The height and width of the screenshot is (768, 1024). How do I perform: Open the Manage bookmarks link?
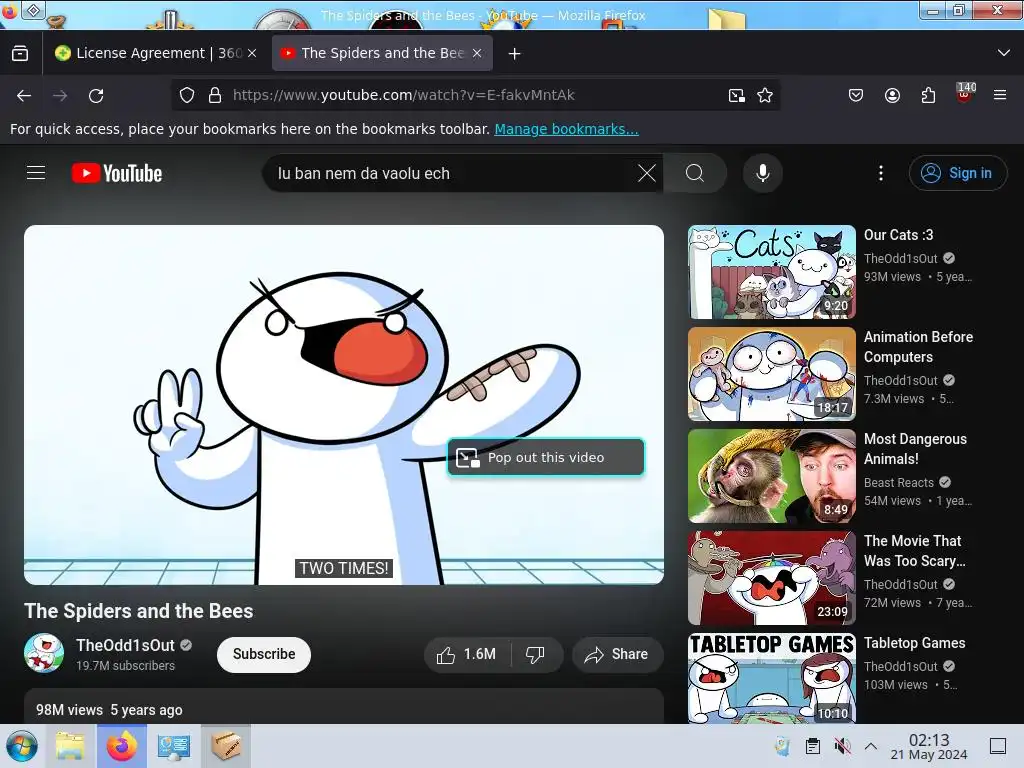click(566, 129)
